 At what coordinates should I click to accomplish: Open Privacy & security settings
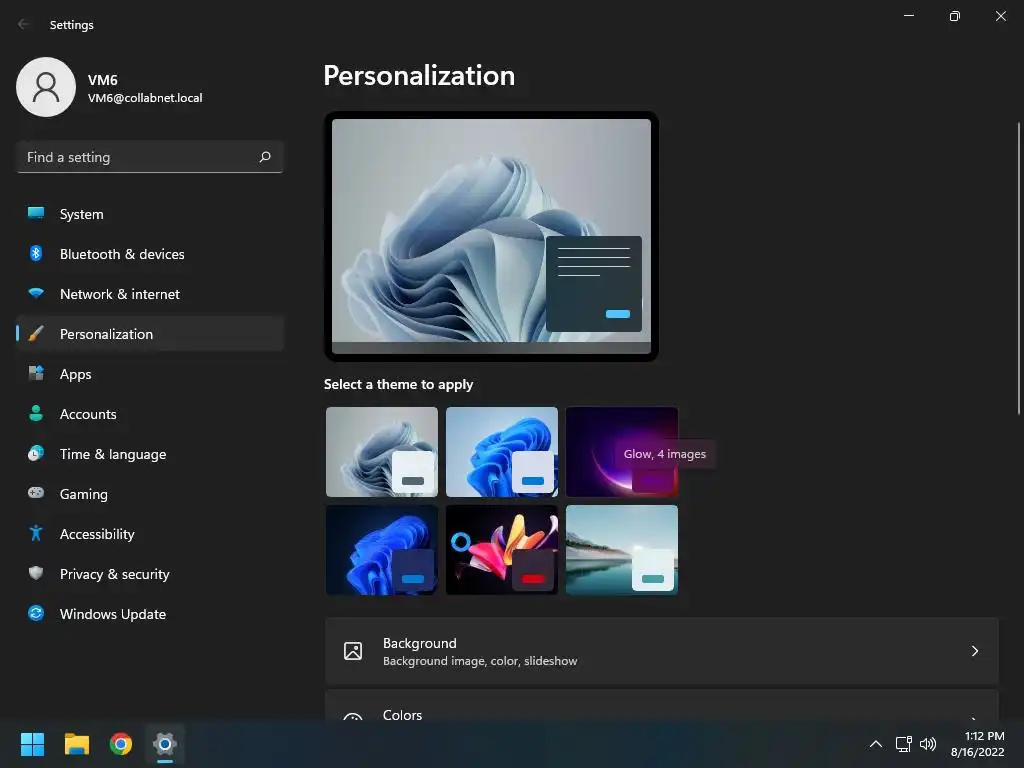(x=150, y=573)
